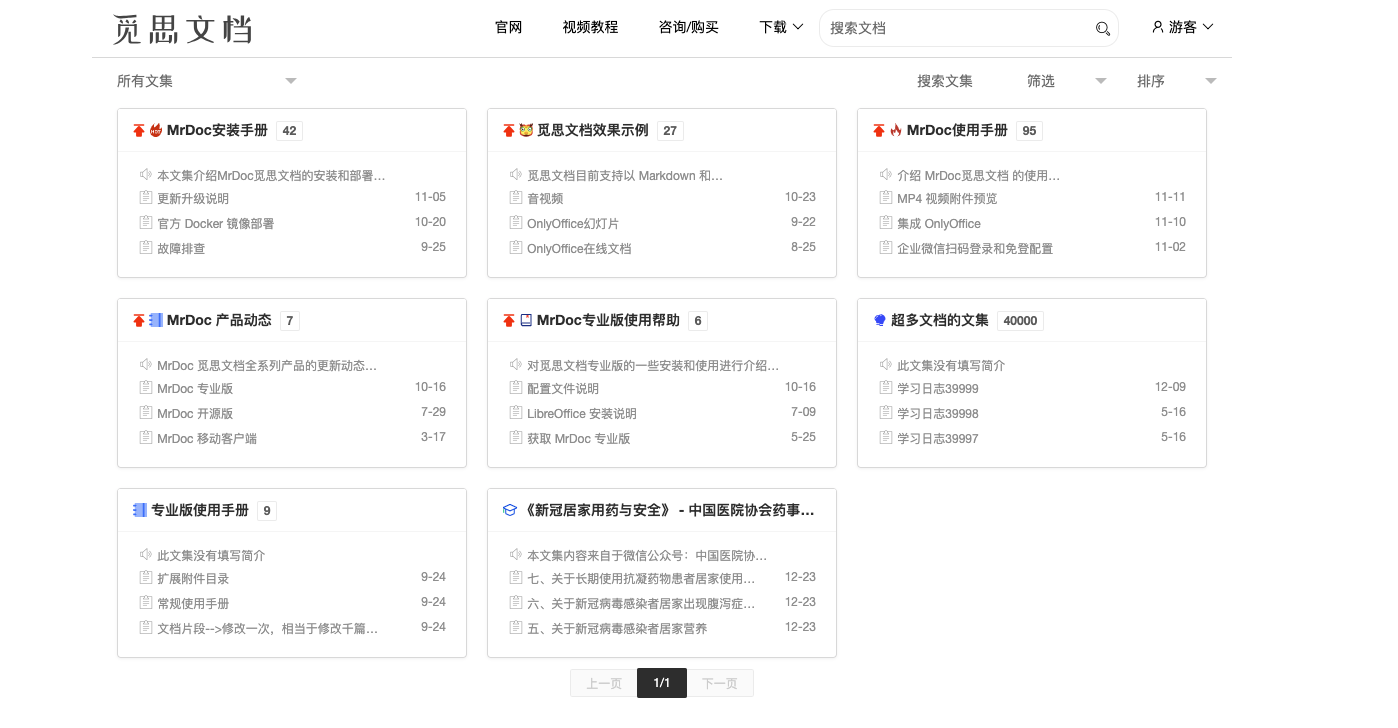Image resolution: width=1398 pixels, height=728 pixels.
Task: Open the 常规使用手册 document
Action: (193, 603)
